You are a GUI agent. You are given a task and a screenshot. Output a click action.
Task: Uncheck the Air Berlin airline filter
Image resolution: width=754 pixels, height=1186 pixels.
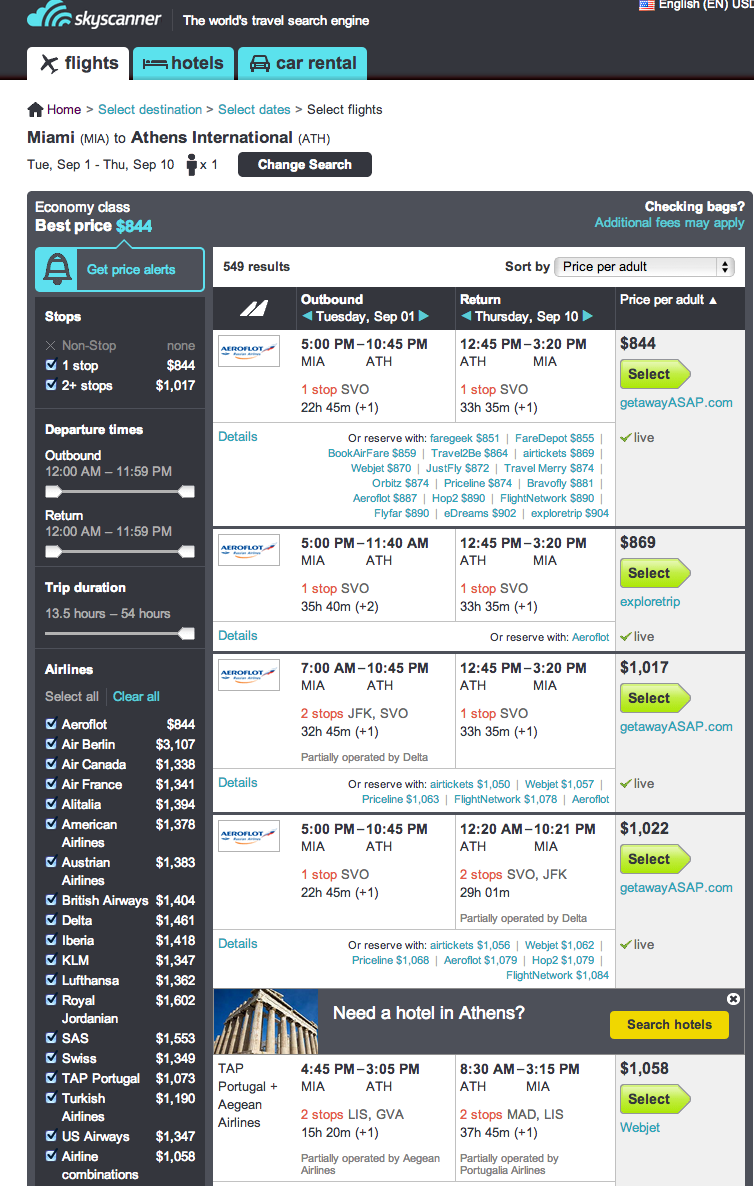tap(51, 744)
